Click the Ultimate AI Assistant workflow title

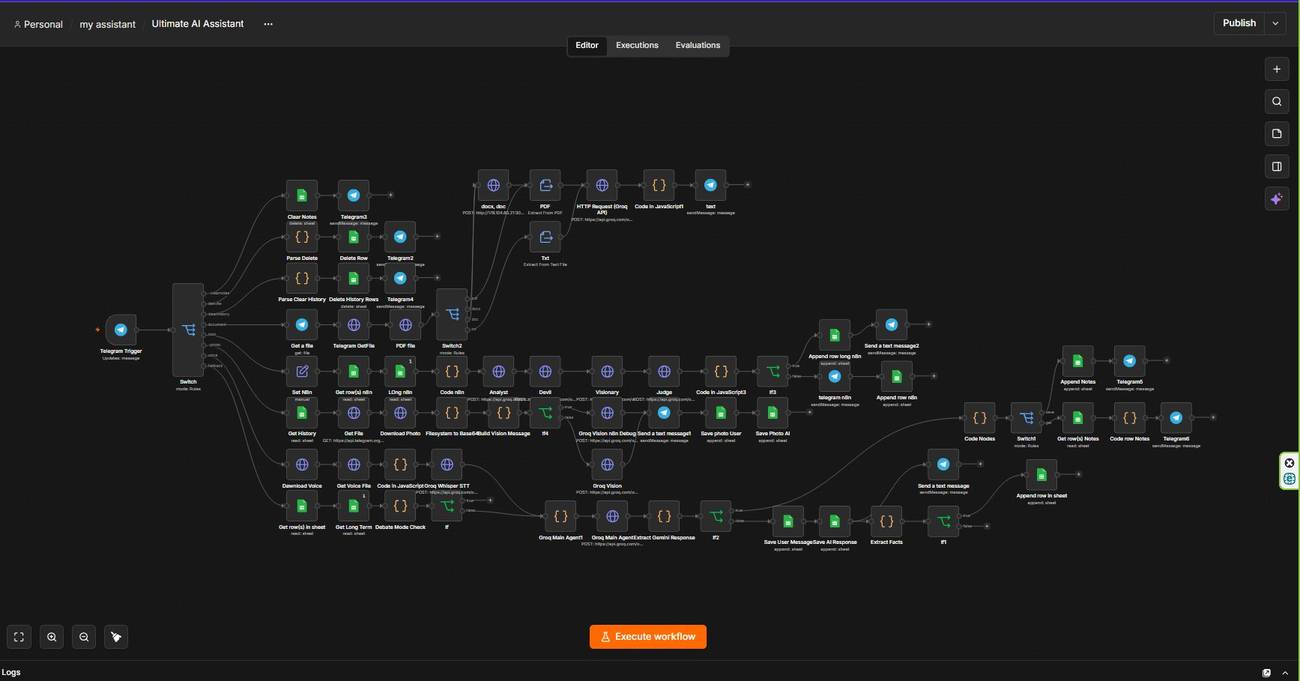point(198,24)
